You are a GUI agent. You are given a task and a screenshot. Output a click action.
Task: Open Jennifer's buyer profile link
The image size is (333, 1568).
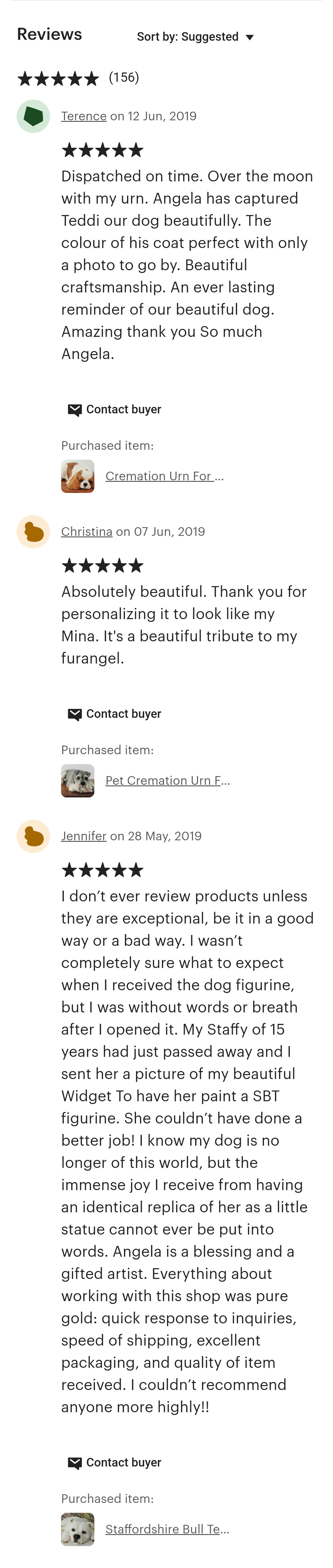pyautogui.click(x=83, y=836)
